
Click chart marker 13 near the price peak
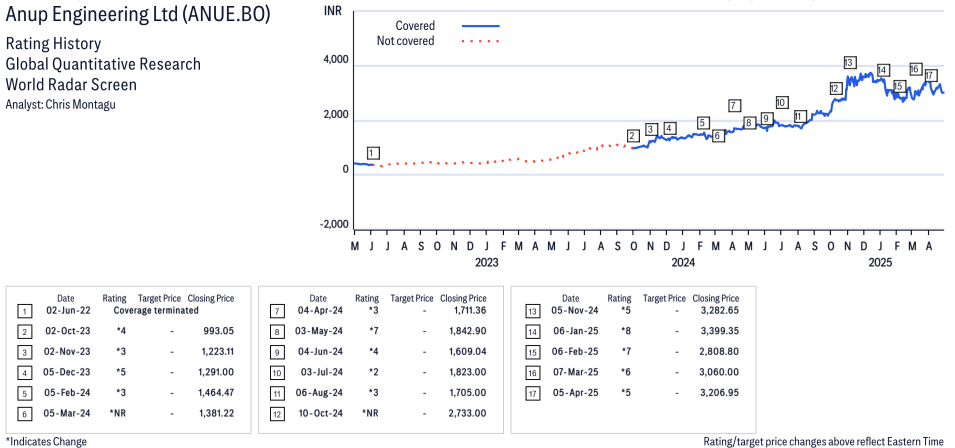click(x=850, y=62)
